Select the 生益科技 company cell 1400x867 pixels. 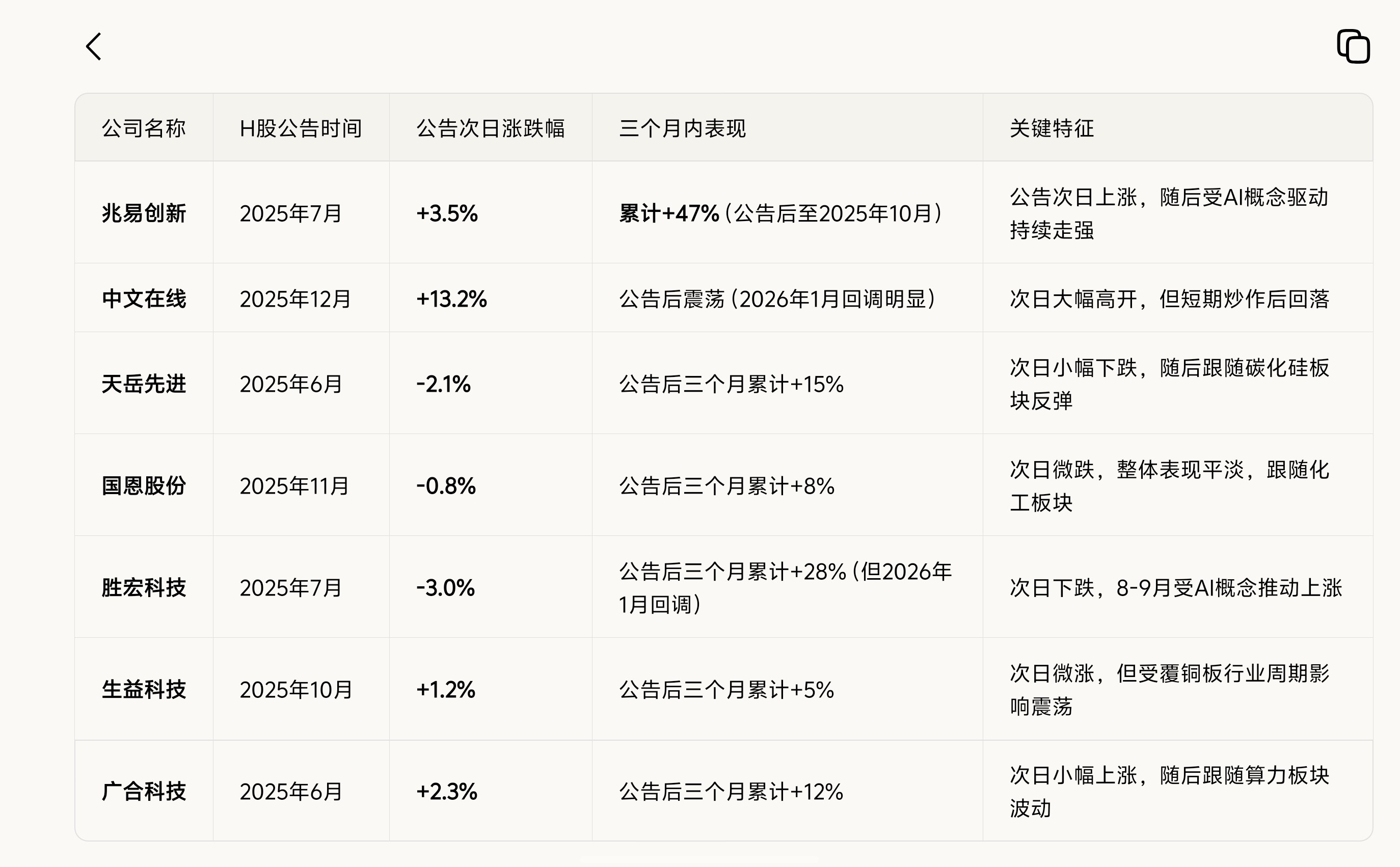(x=144, y=689)
